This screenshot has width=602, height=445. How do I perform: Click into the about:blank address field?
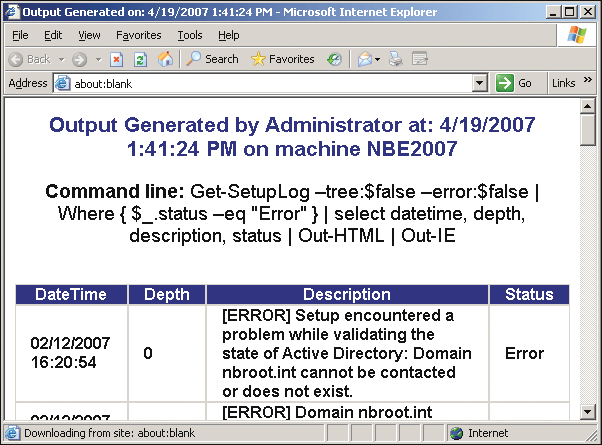pyautogui.click(x=271, y=83)
